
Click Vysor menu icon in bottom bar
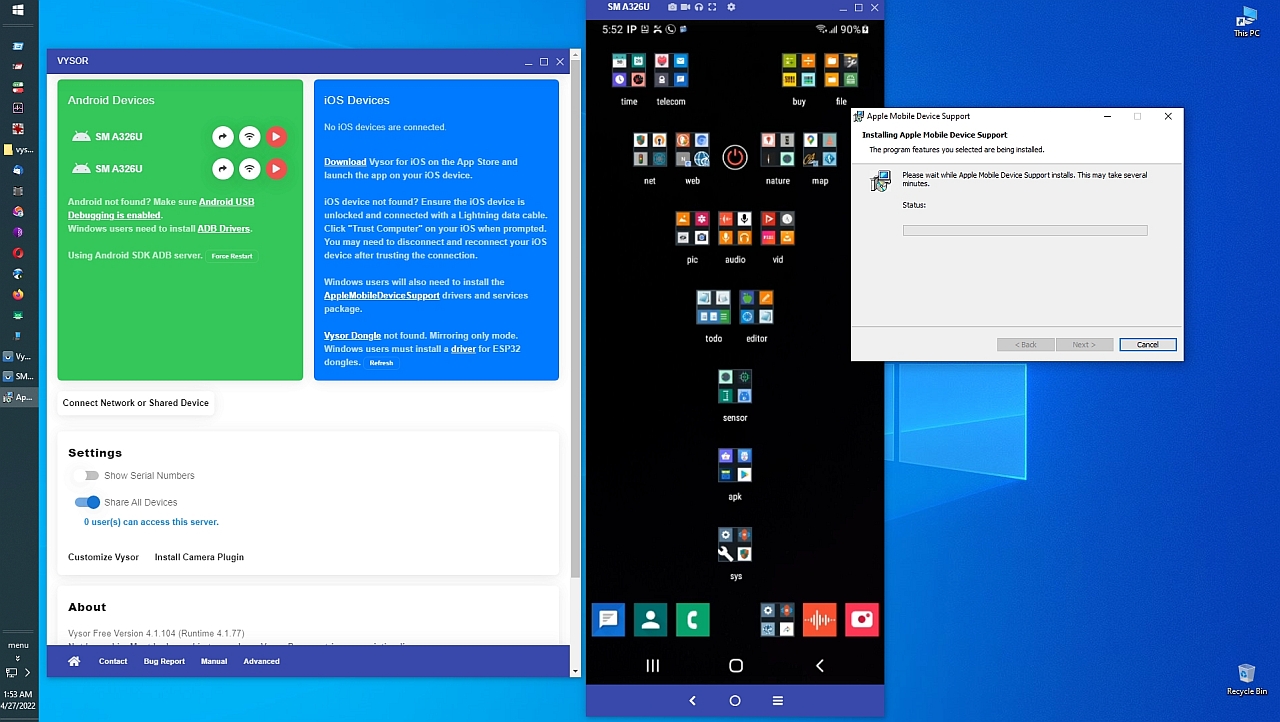777,701
